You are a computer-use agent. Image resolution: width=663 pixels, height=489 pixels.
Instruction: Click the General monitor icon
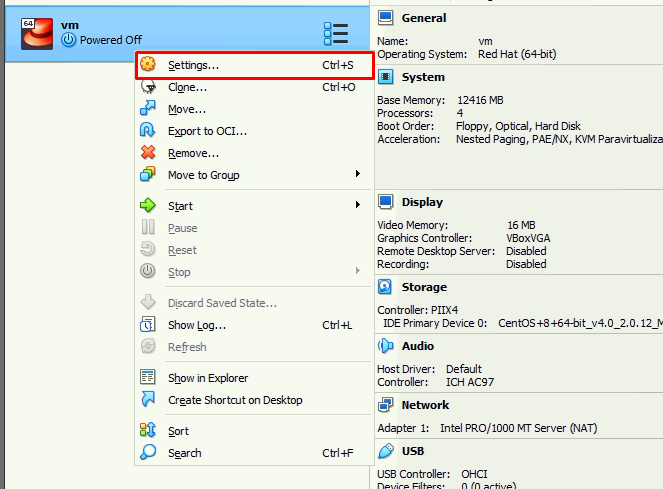click(386, 18)
